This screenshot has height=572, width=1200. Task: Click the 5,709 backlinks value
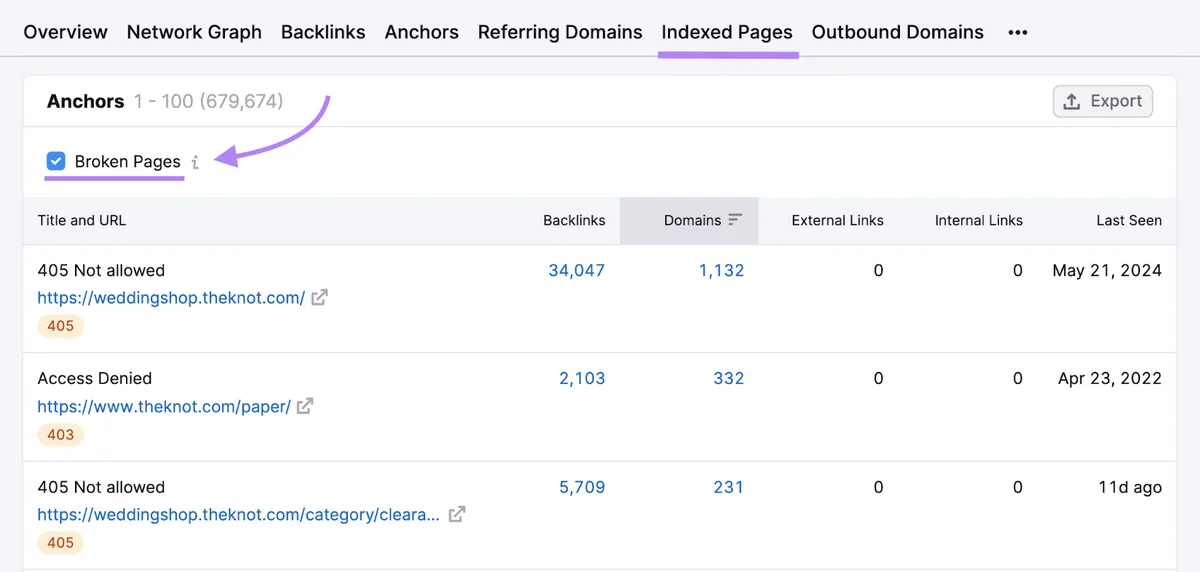tap(582, 487)
